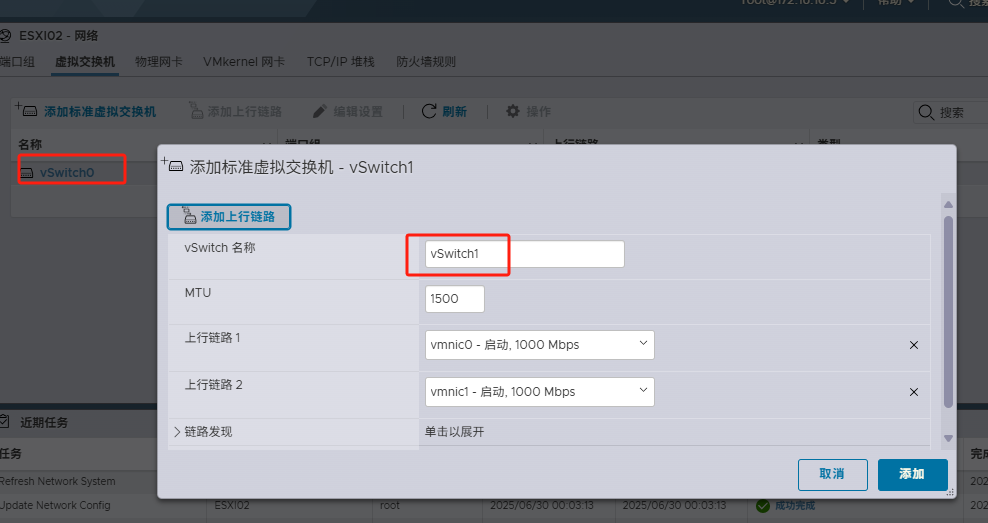The height and width of the screenshot is (523, 988).
Task: Click the refresh (刷新) icon
Action: click(x=429, y=111)
